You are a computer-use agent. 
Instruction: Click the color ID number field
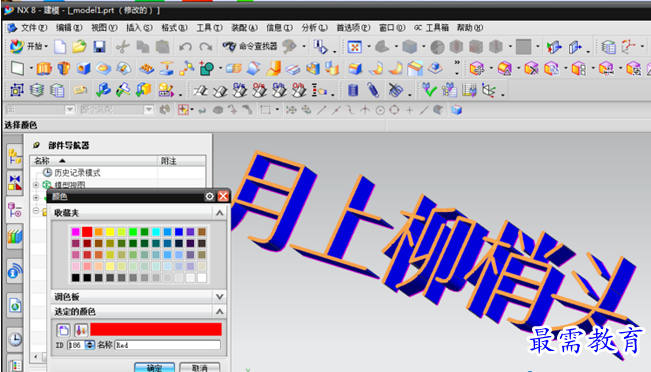click(76, 345)
